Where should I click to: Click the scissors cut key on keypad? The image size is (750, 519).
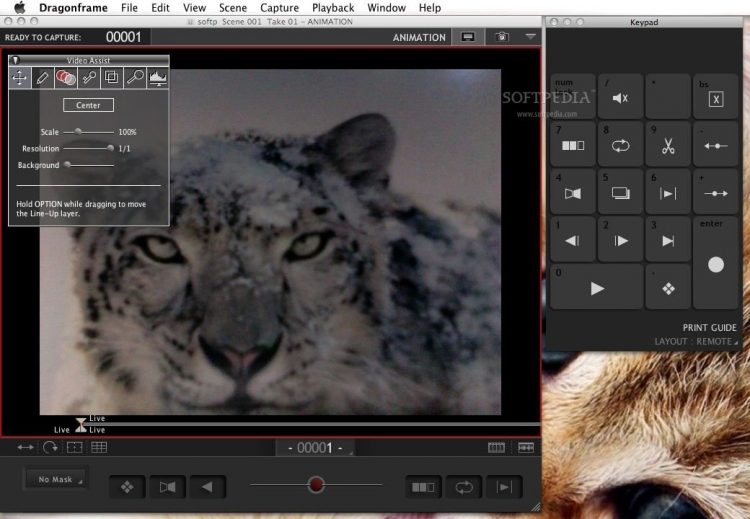click(x=668, y=145)
